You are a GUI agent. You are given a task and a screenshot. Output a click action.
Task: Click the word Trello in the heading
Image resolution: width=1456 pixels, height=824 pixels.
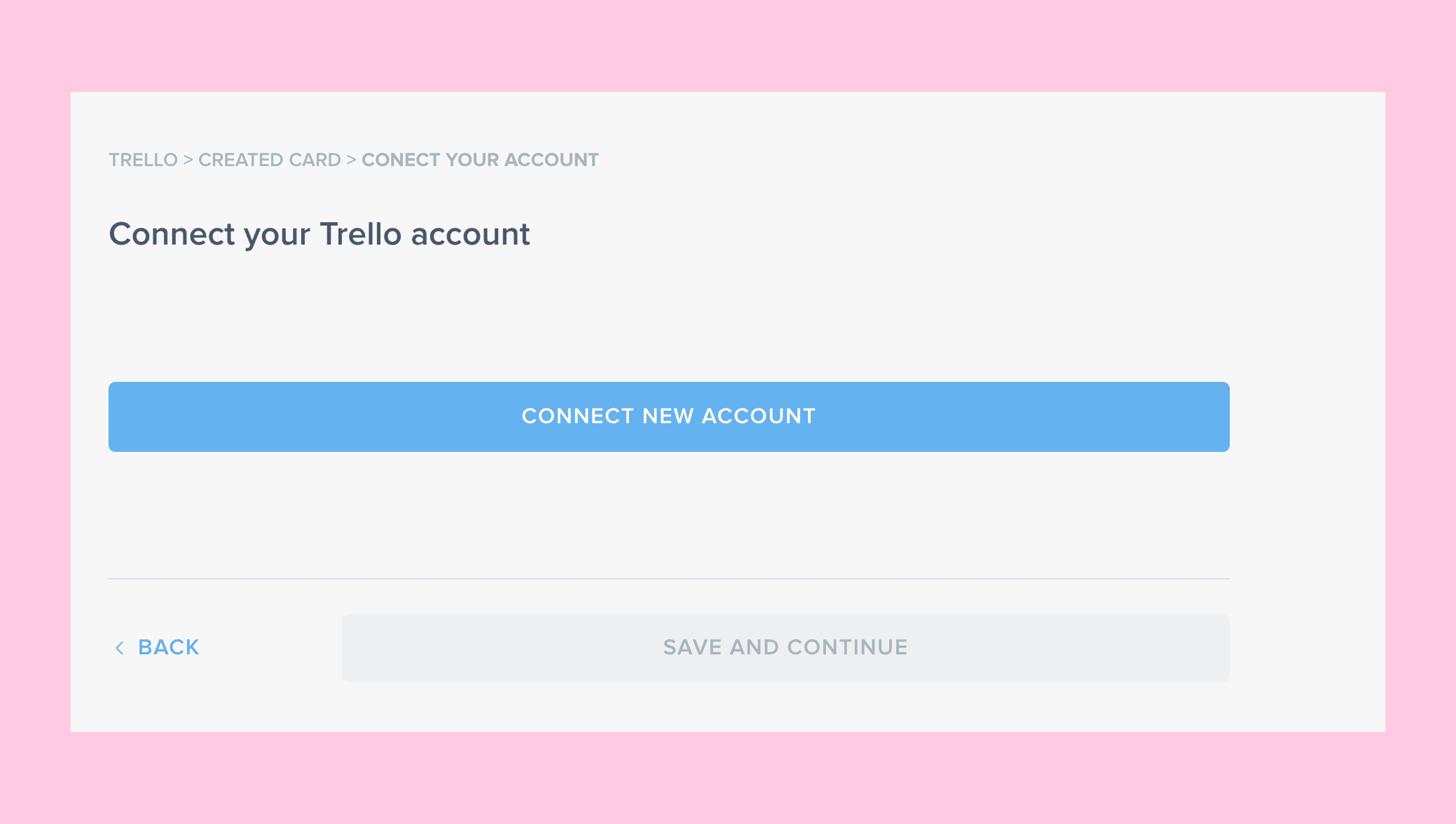(361, 234)
